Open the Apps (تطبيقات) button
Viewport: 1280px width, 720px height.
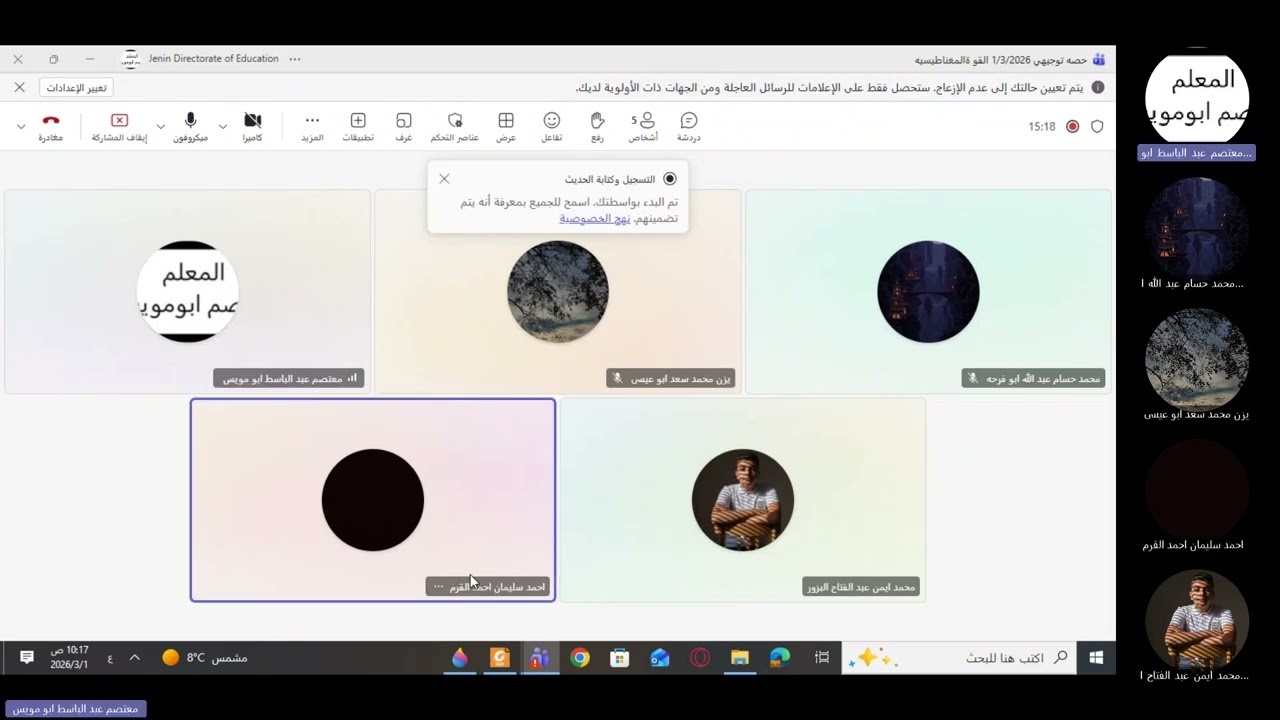point(358,127)
